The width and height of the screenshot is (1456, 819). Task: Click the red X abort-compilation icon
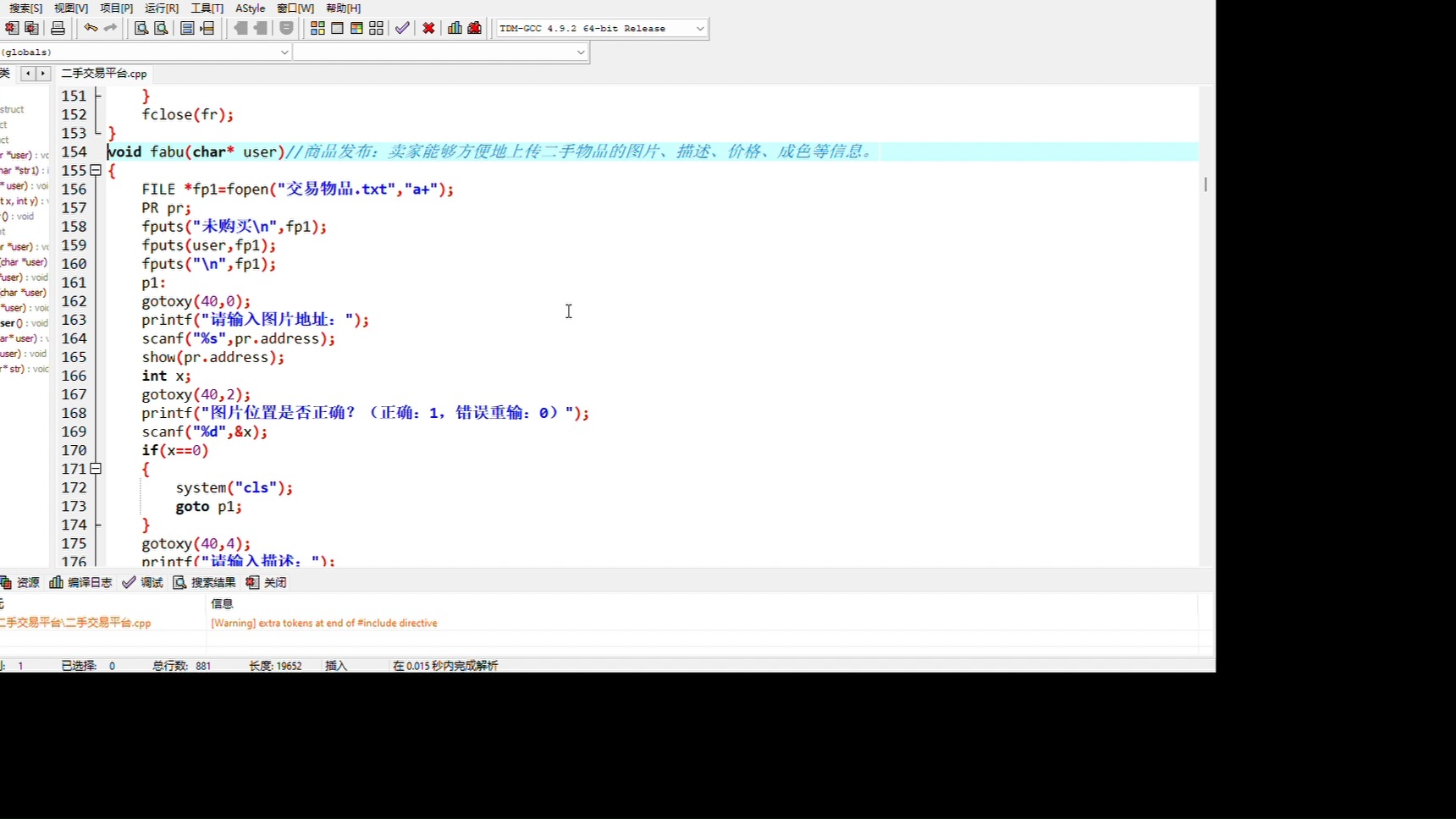coord(429,28)
